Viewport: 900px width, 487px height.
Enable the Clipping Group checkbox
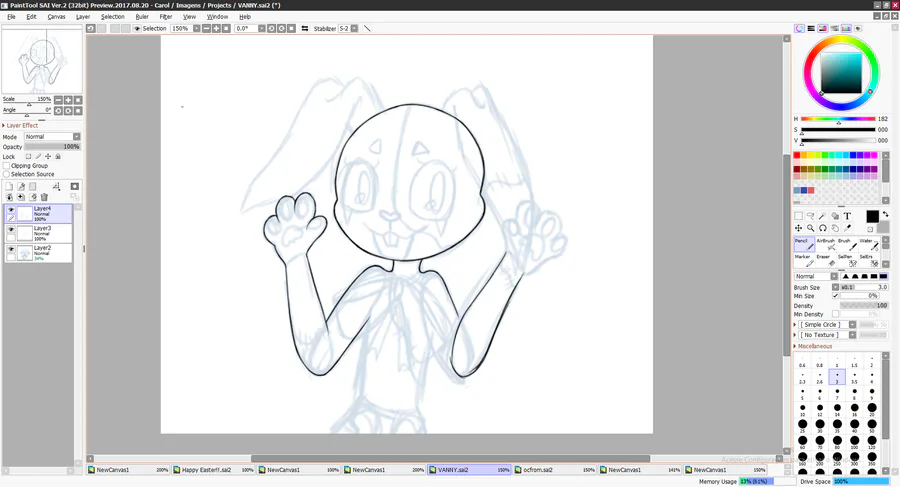click(6, 165)
